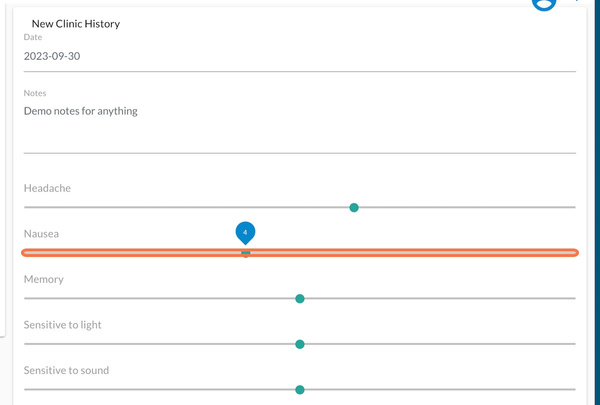
Task: Click into the Notes text area
Action: pos(300,126)
